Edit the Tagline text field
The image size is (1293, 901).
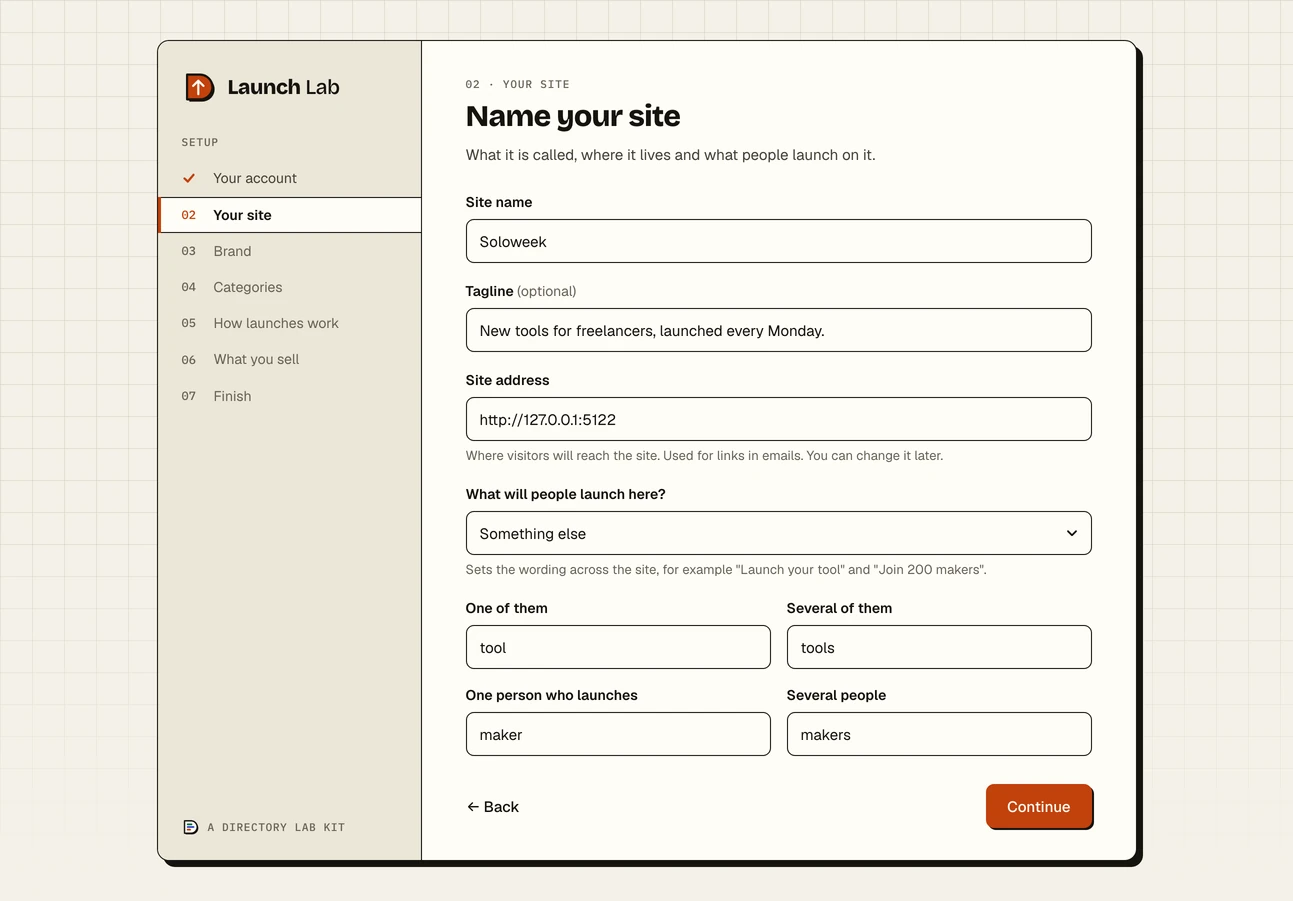pos(778,330)
